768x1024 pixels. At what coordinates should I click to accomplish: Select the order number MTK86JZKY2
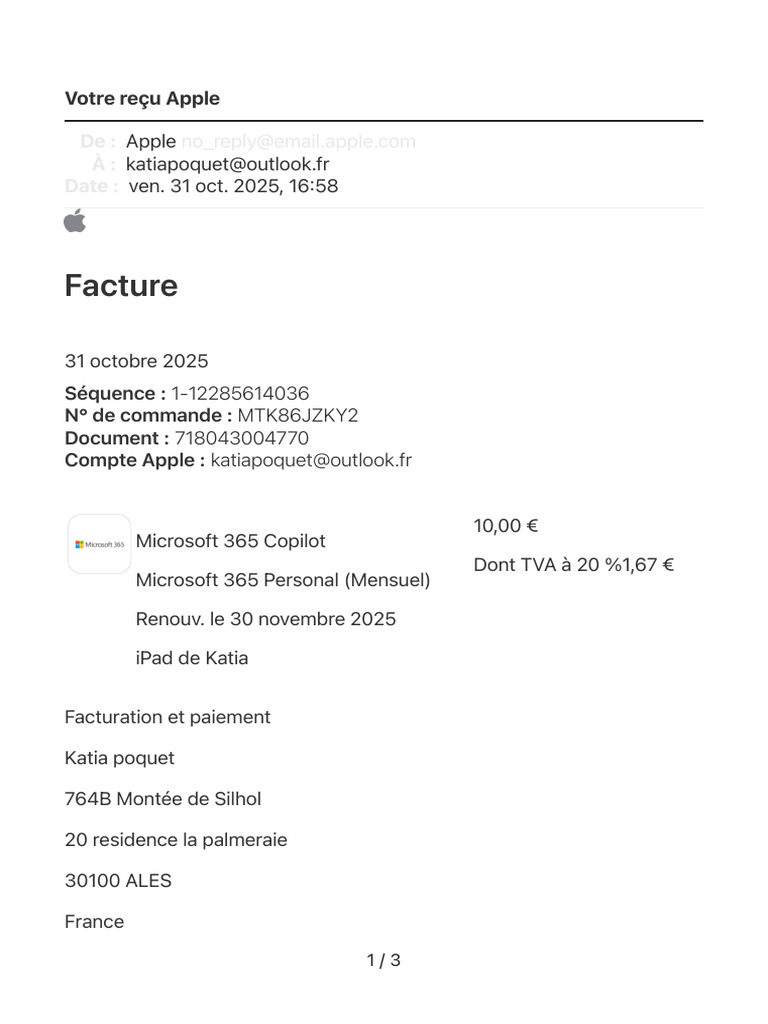pyautogui.click(x=298, y=415)
